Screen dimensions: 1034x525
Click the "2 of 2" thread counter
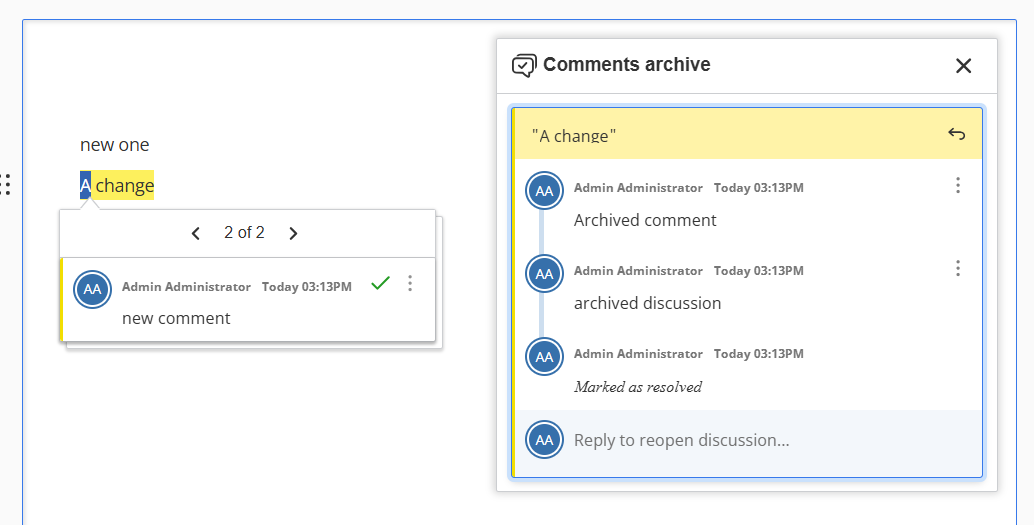[244, 233]
